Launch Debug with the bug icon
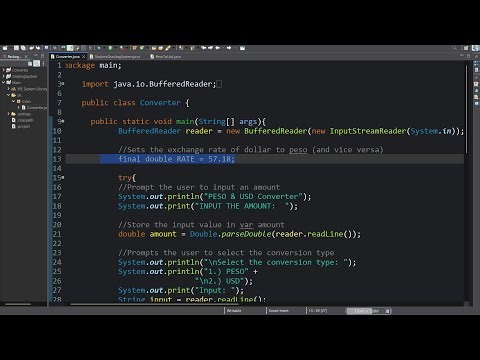The image size is (480, 360). (x=99, y=48)
